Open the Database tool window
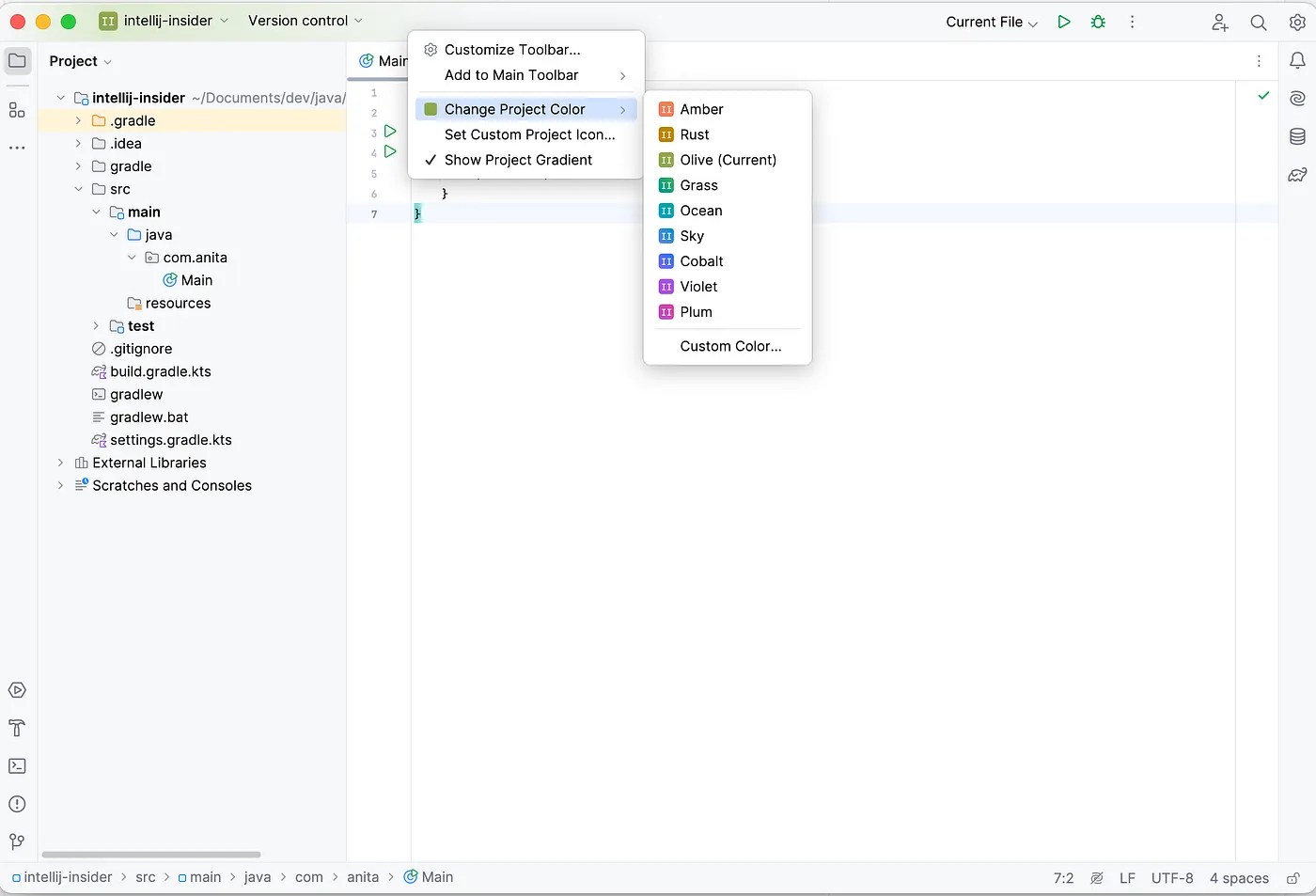The height and width of the screenshot is (896, 1316). pos(1298,135)
